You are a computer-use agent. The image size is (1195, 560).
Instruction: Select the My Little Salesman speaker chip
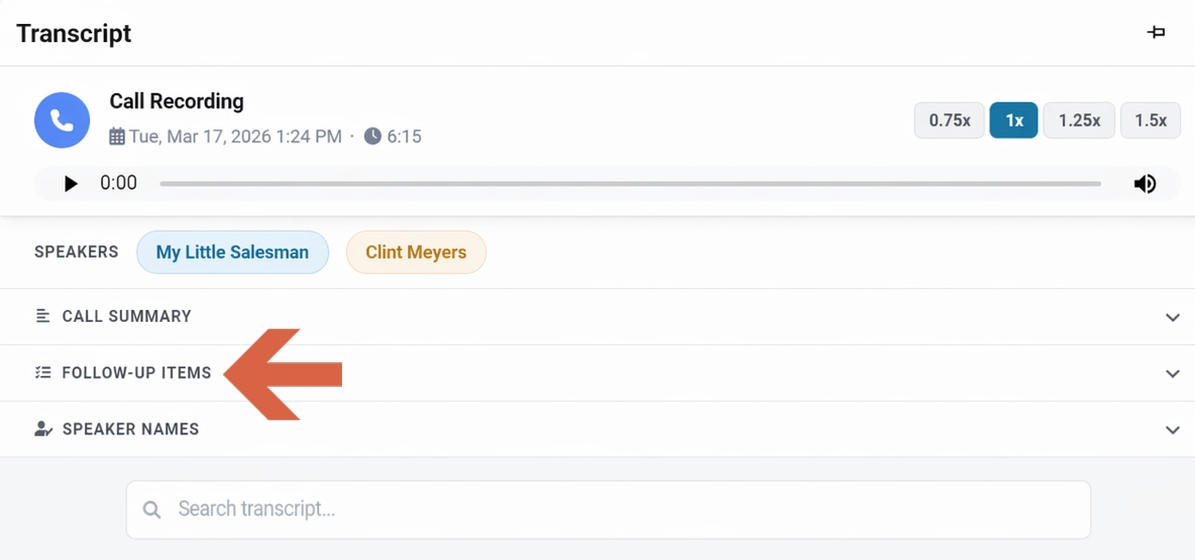pyautogui.click(x=232, y=252)
